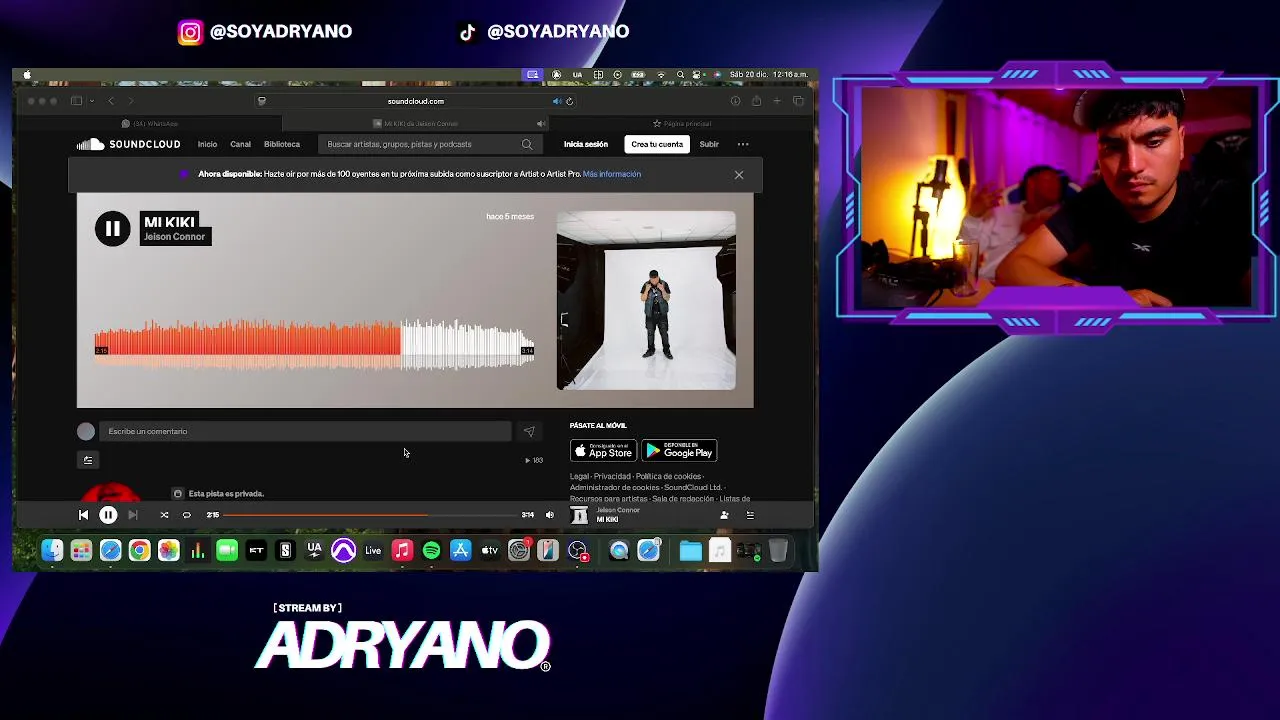Toggle repeat in the player bar
The image size is (1280, 720).
[x=186, y=515]
